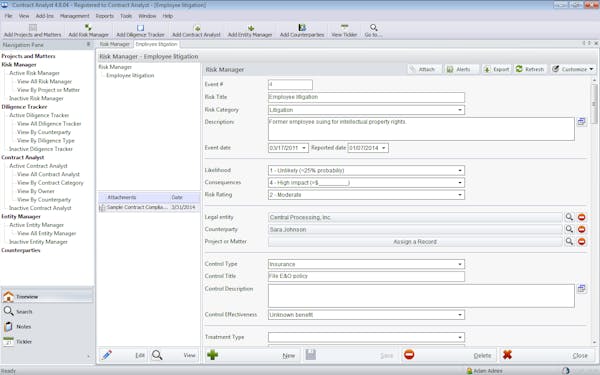The image size is (600, 375).
Task: Search for Legal entity using magnifier icon
Action: tap(569, 217)
